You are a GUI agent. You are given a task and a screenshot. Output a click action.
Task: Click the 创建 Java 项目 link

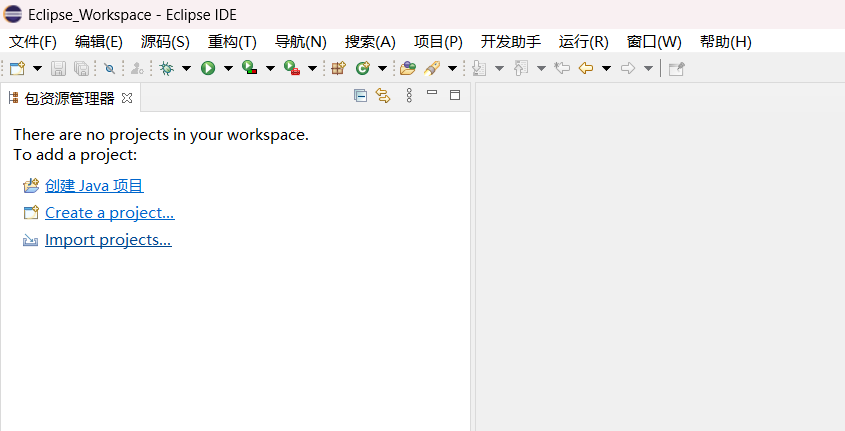pos(94,185)
